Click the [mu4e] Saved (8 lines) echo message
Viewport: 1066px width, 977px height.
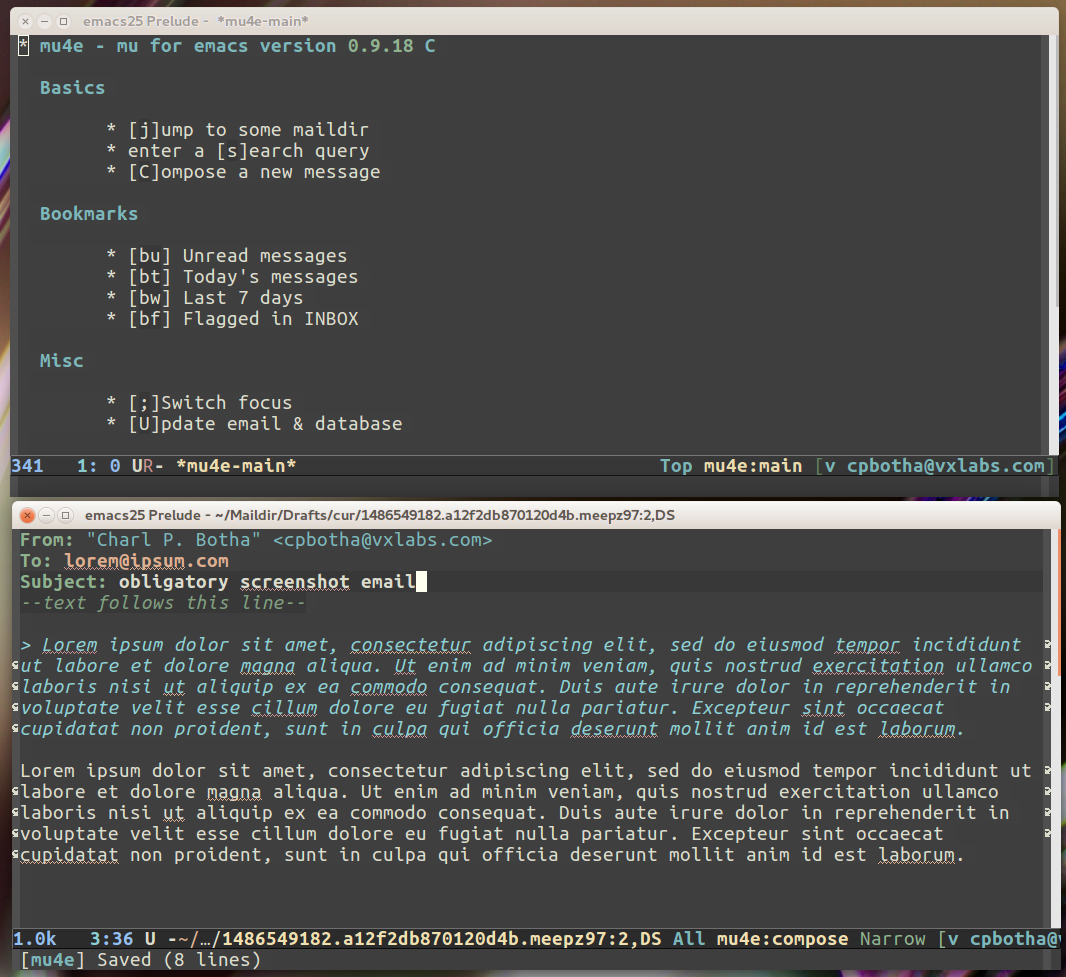coord(140,960)
